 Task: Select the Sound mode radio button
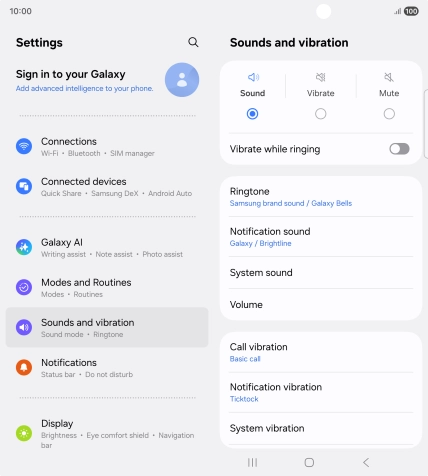[x=252, y=114]
